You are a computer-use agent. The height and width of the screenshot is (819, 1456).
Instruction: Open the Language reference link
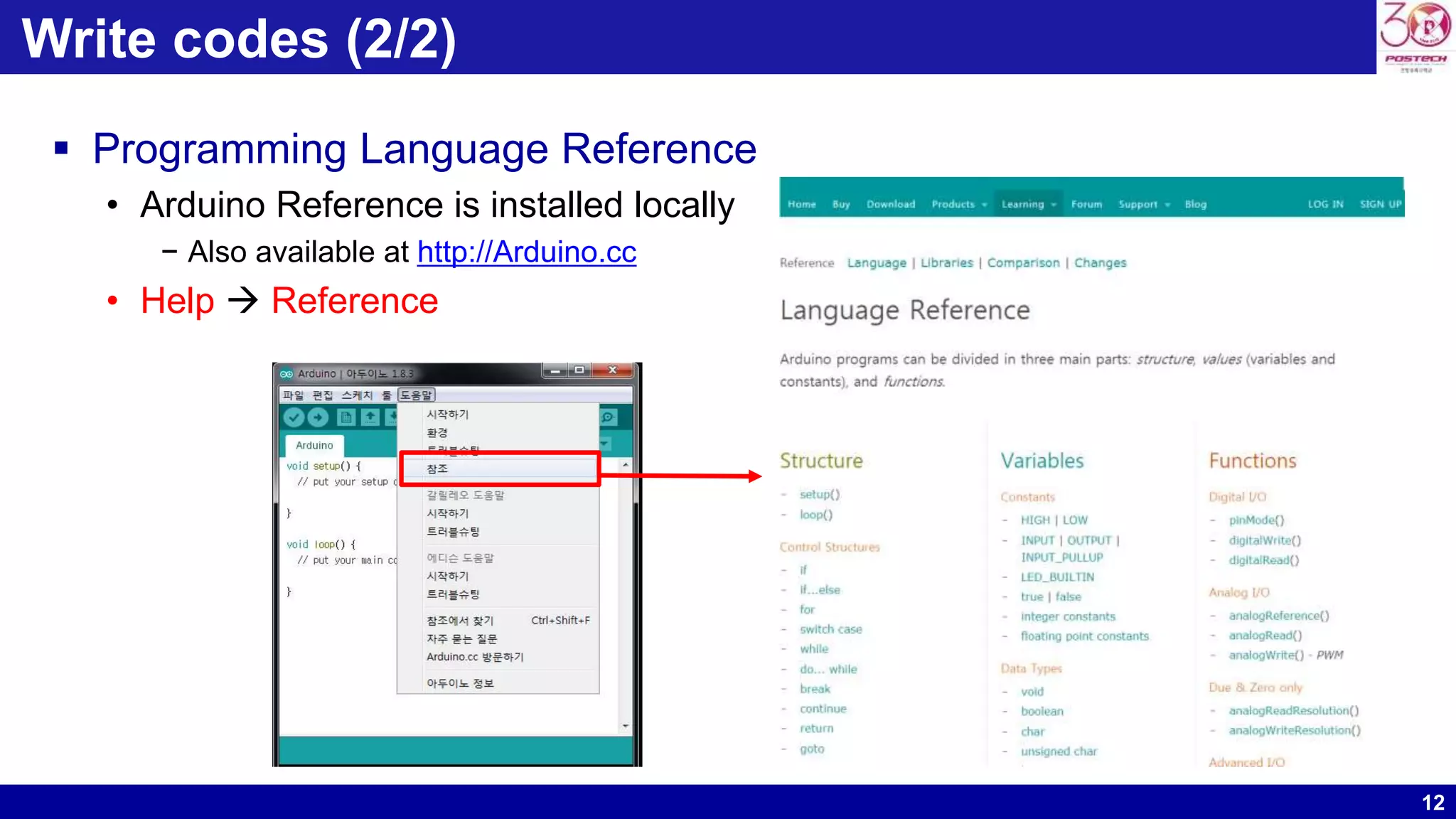pos(877,263)
